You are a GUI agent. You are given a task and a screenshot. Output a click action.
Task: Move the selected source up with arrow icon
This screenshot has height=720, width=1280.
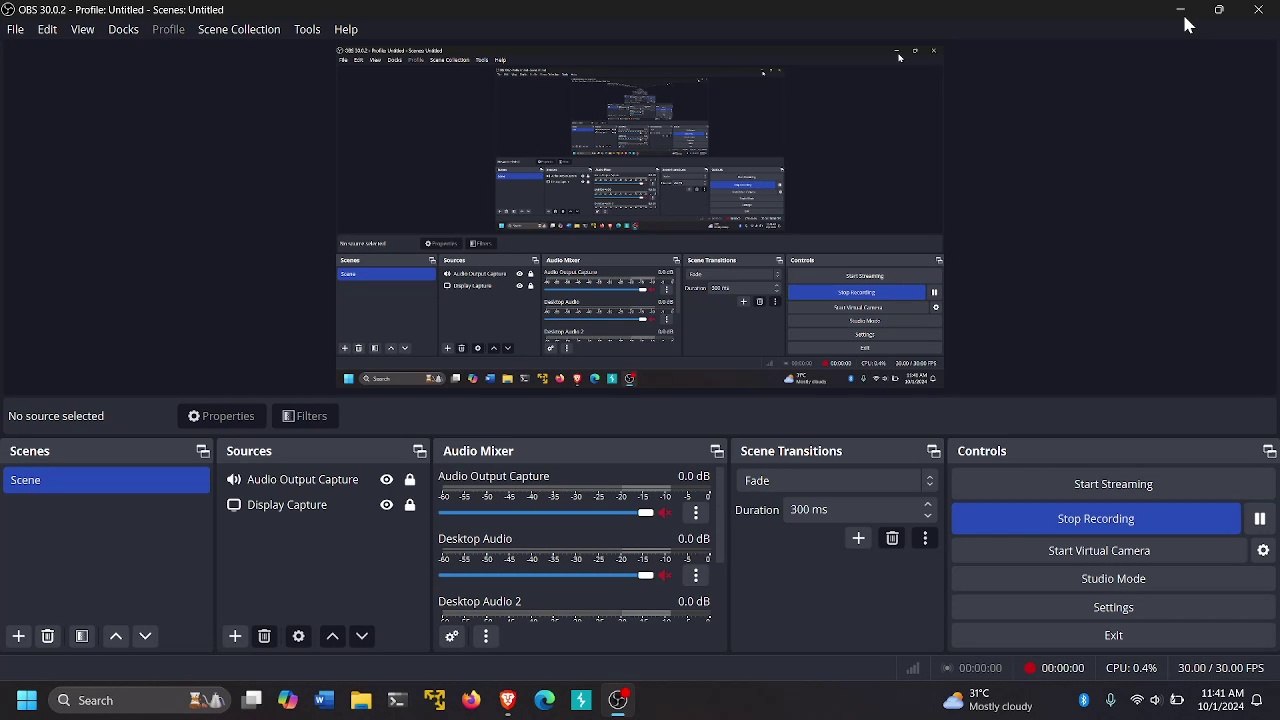[333, 637]
